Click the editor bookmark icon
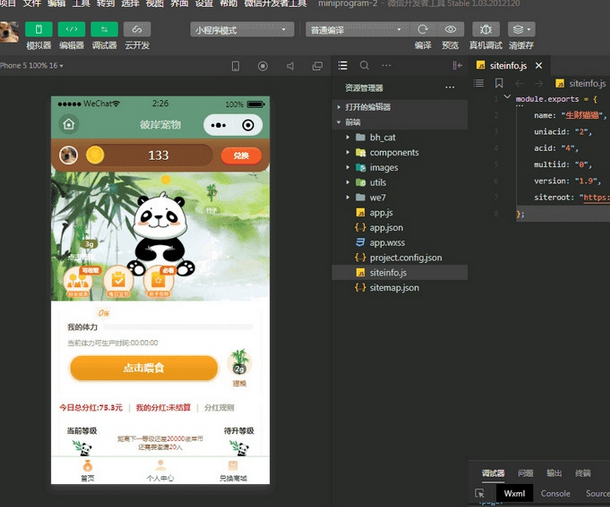610x507 pixels. pyautogui.click(x=499, y=83)
